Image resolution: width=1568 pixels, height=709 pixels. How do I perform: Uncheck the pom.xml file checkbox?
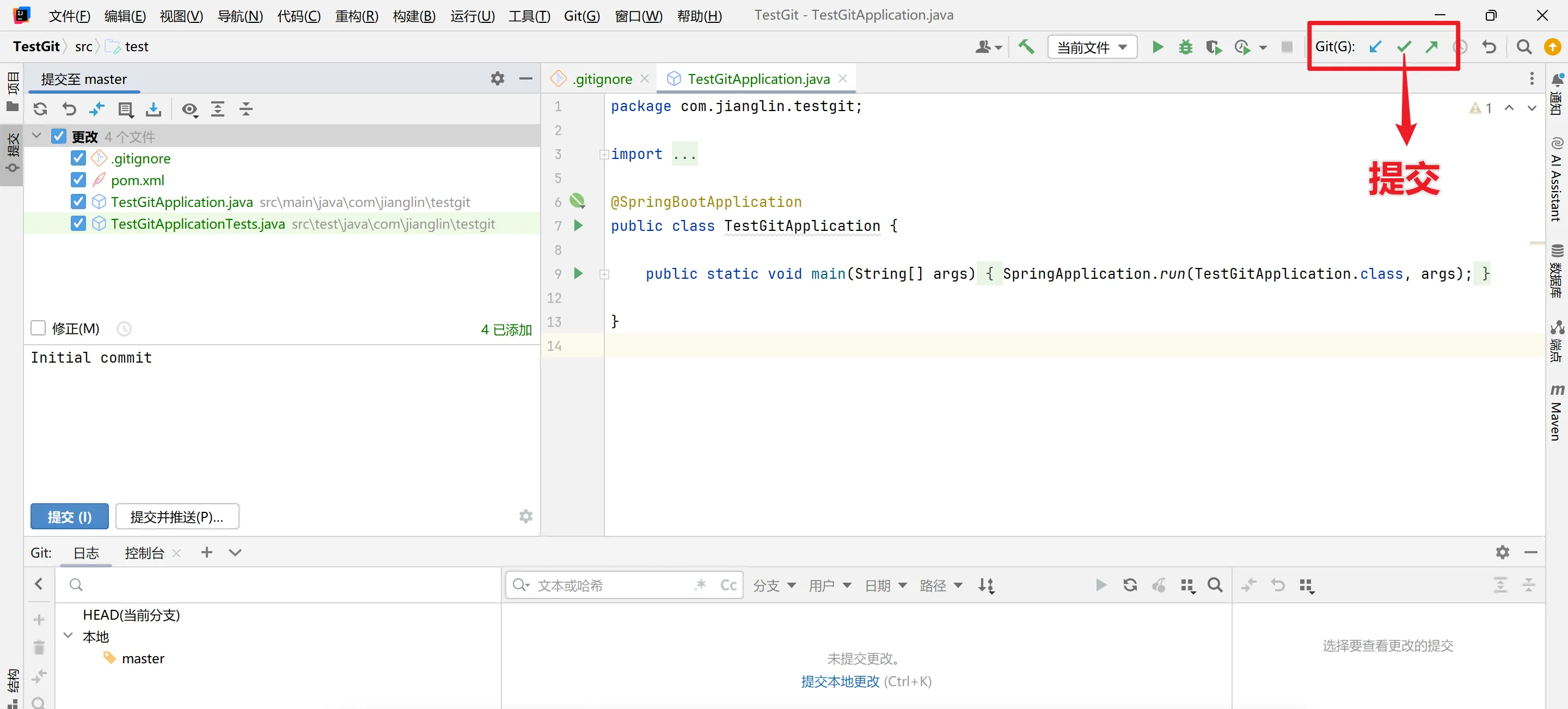[78, 180]
